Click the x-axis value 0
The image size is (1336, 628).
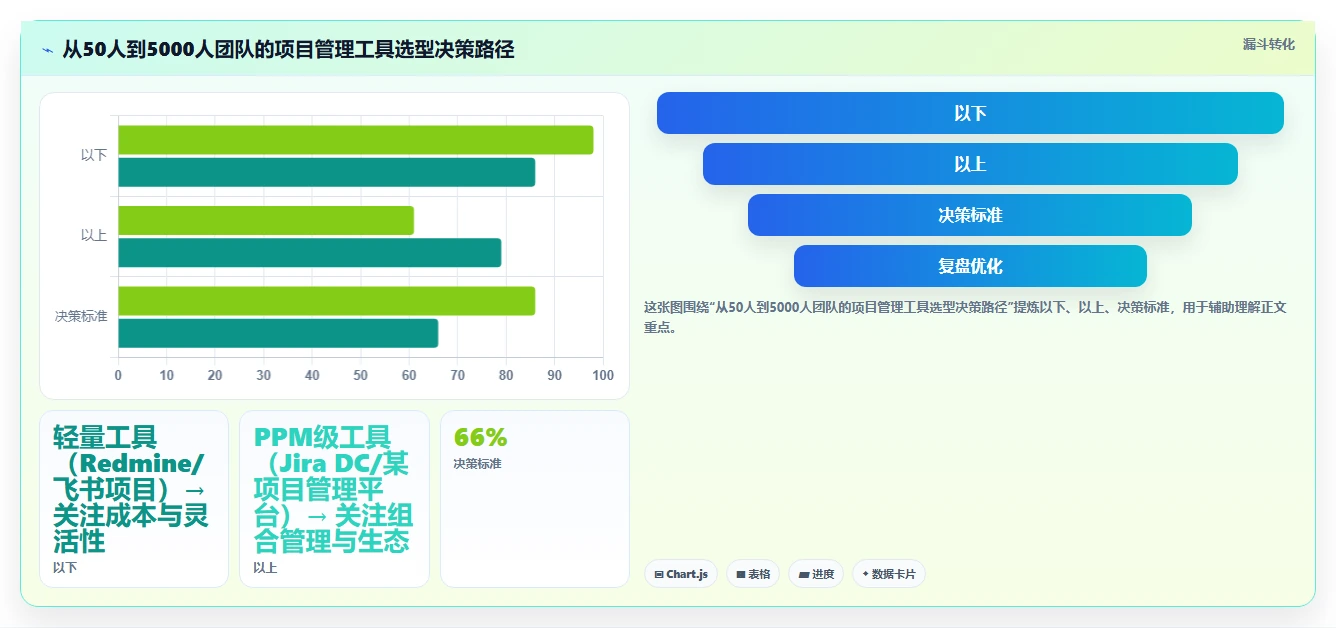click(x=118, y=375)
